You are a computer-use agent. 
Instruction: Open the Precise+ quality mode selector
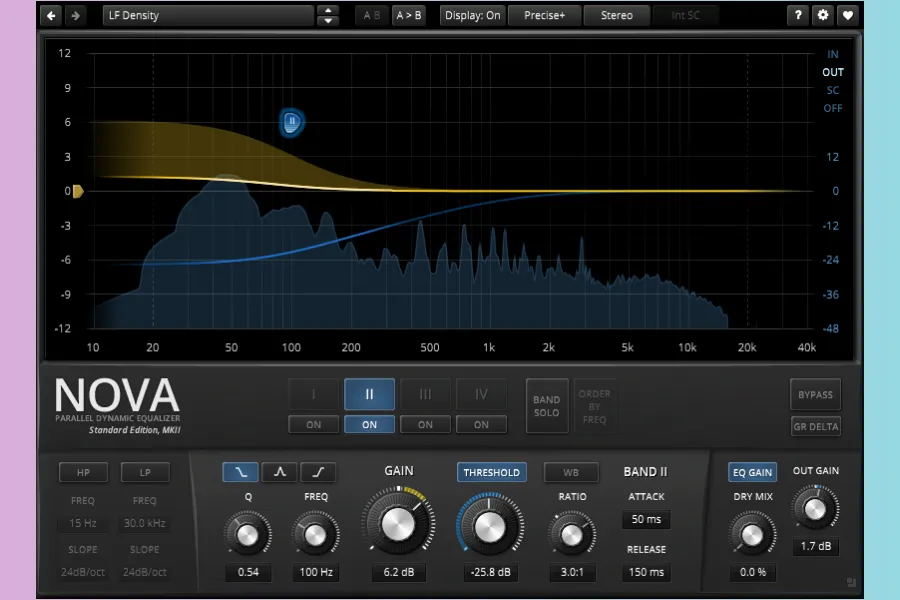(544, 16)
